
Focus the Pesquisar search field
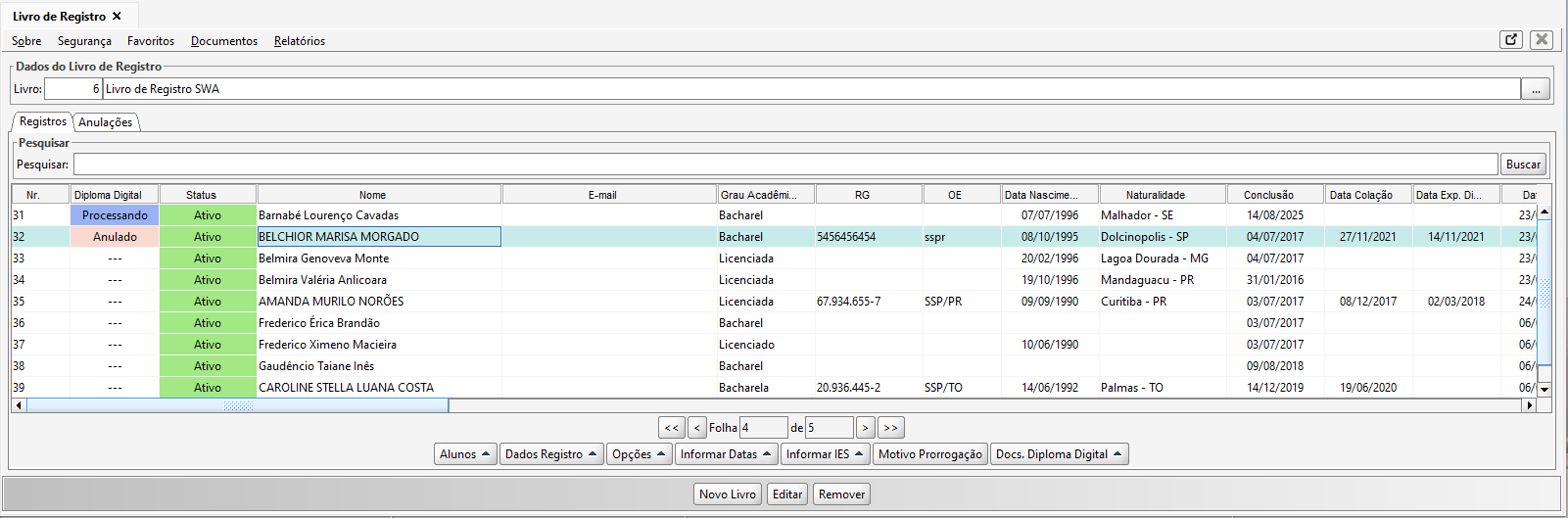[x=785, y=165]
